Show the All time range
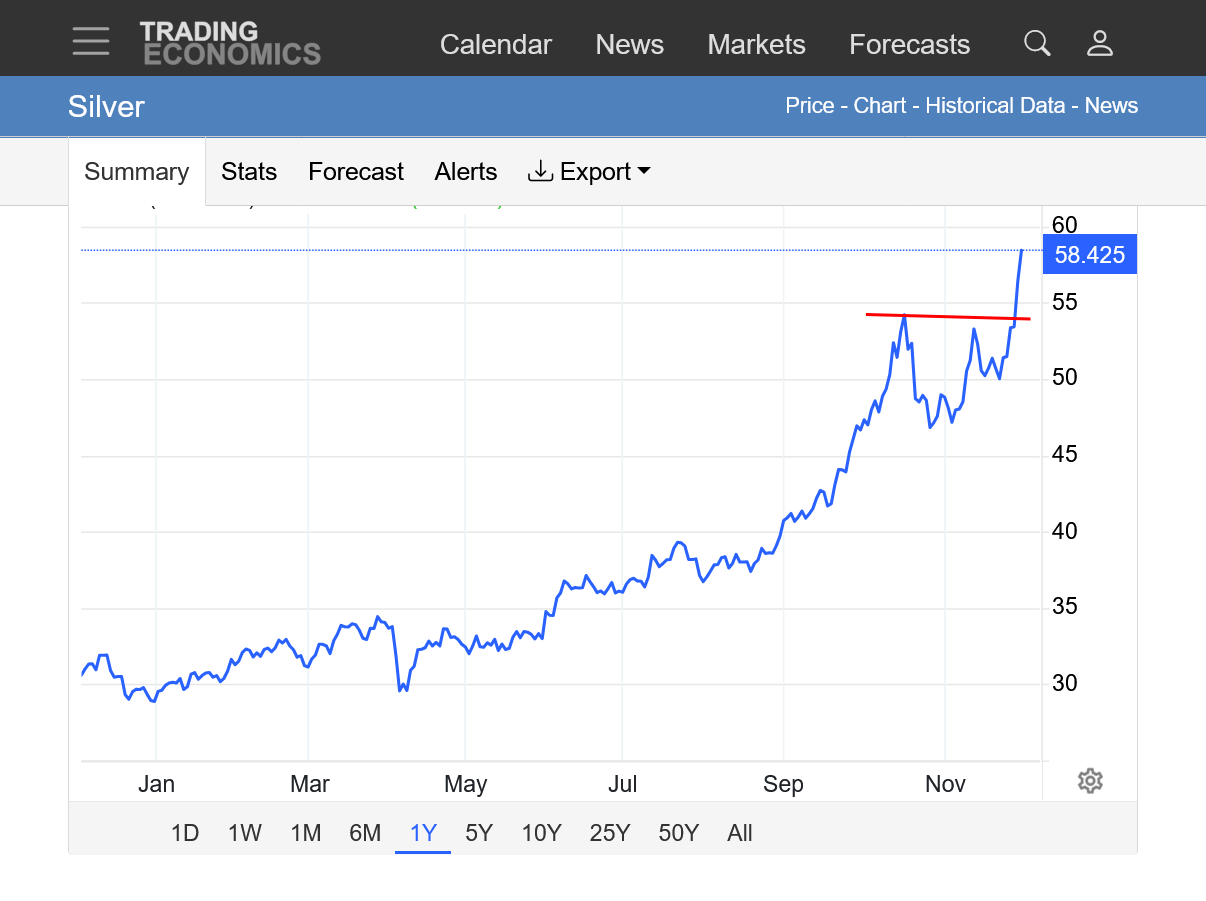 [740, 833]
